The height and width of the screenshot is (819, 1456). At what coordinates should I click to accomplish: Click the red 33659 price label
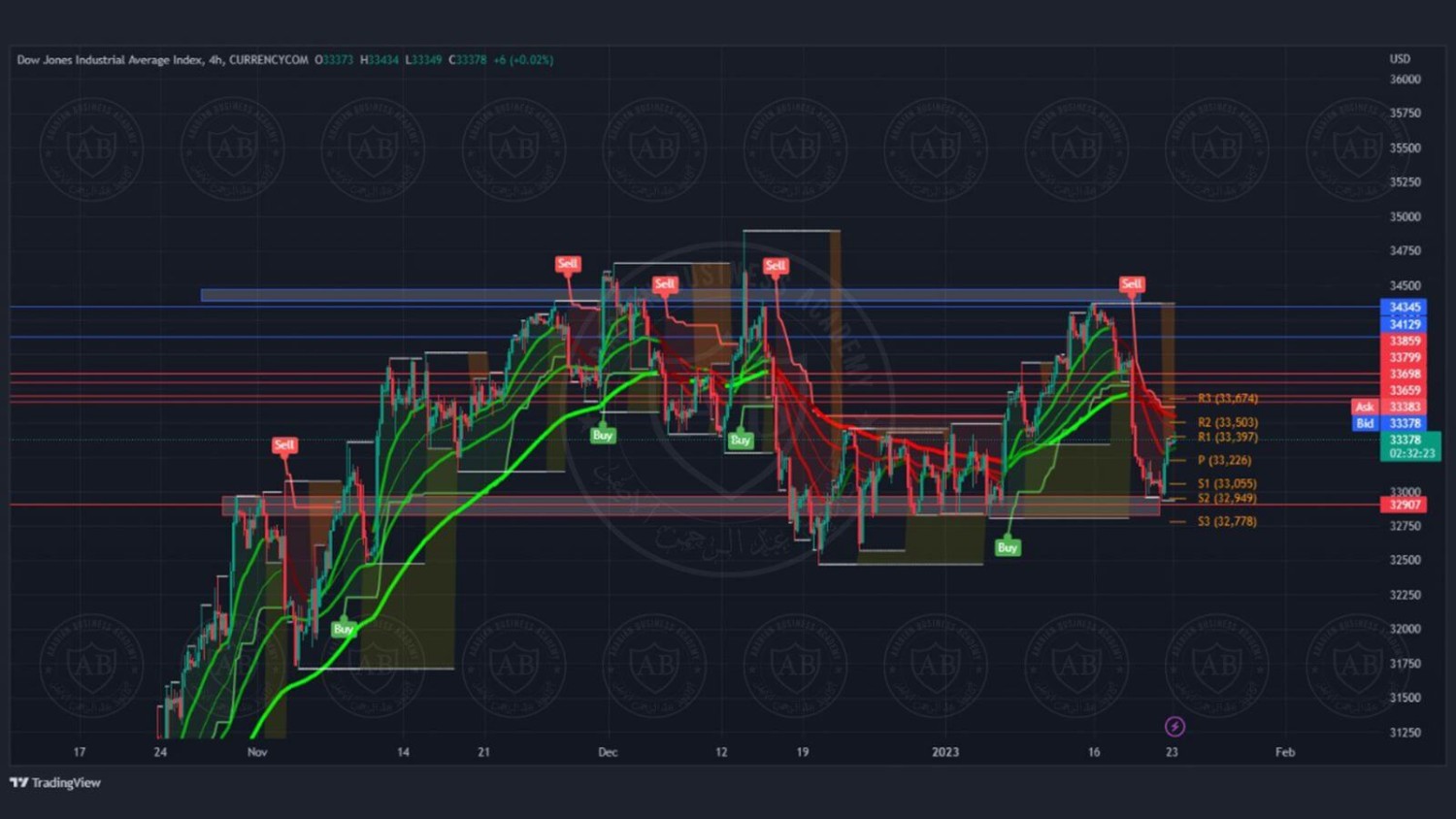[x=1404, y=390]
